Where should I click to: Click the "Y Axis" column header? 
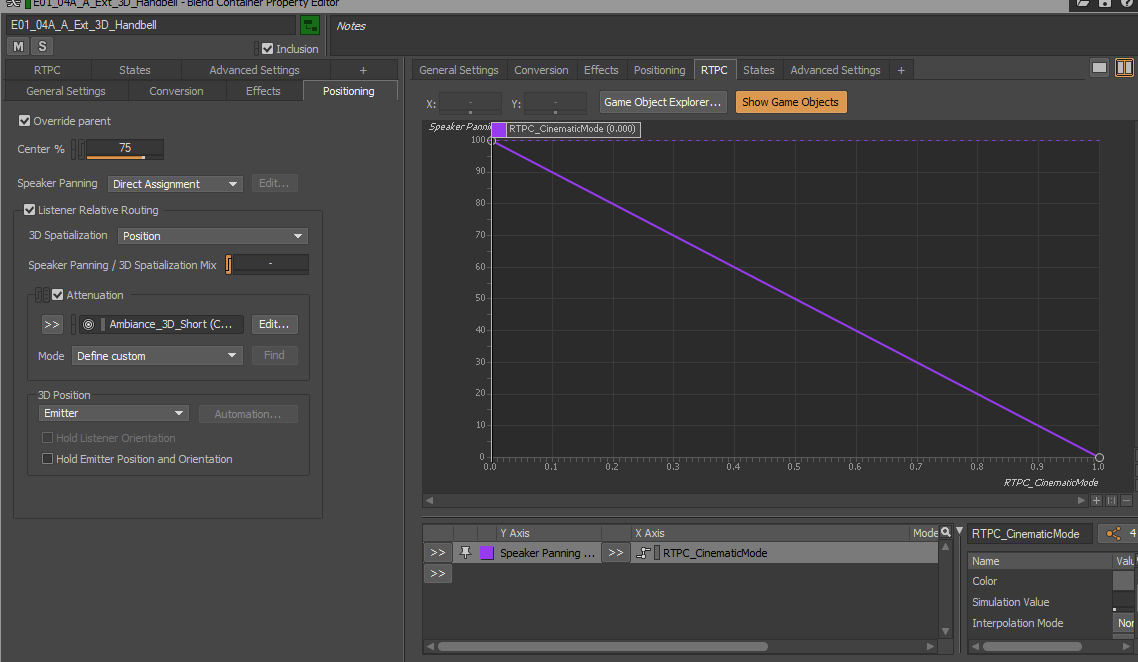515,533
